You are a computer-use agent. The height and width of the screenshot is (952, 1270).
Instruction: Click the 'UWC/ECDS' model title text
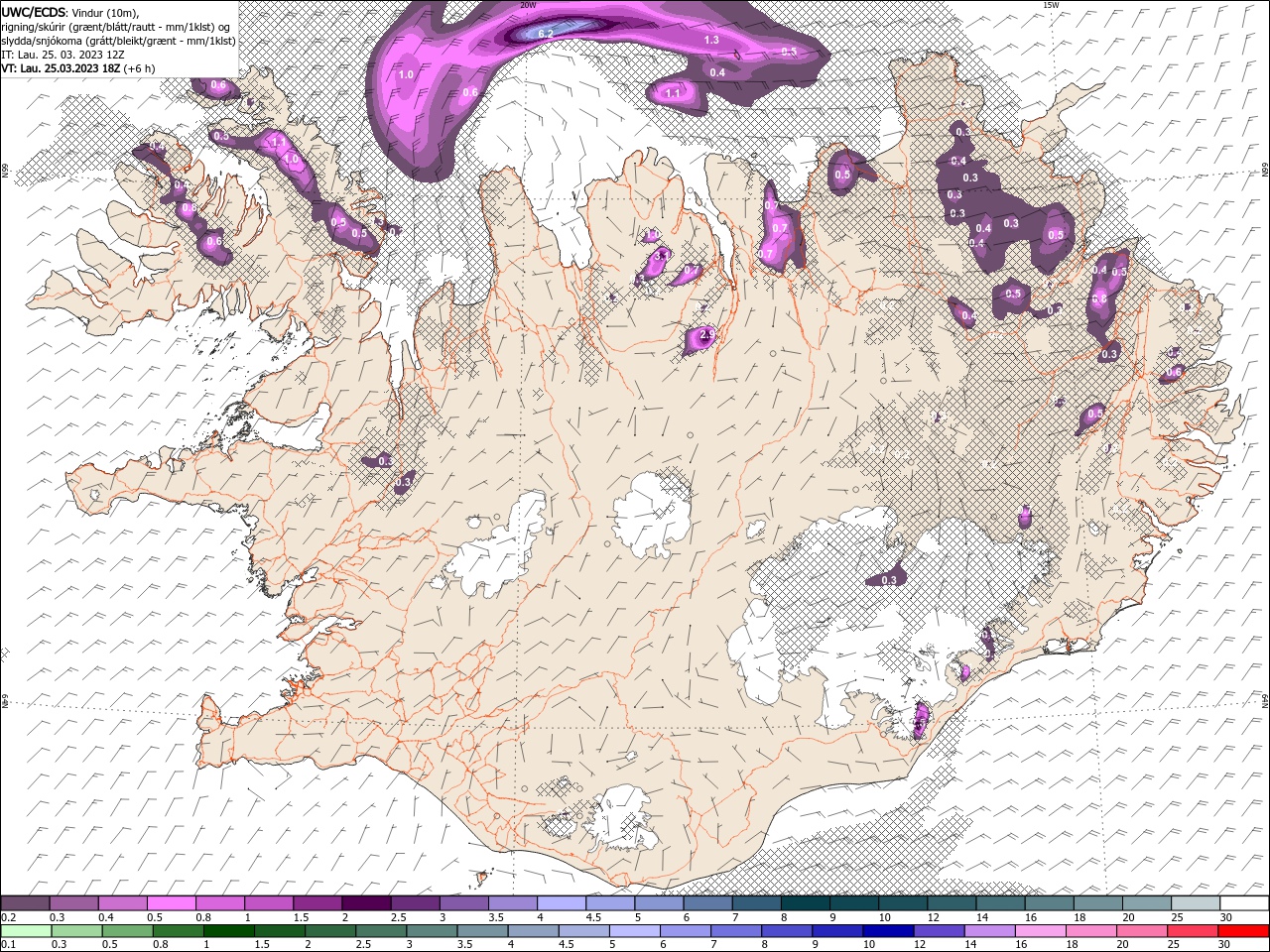(x=34, y=12)
